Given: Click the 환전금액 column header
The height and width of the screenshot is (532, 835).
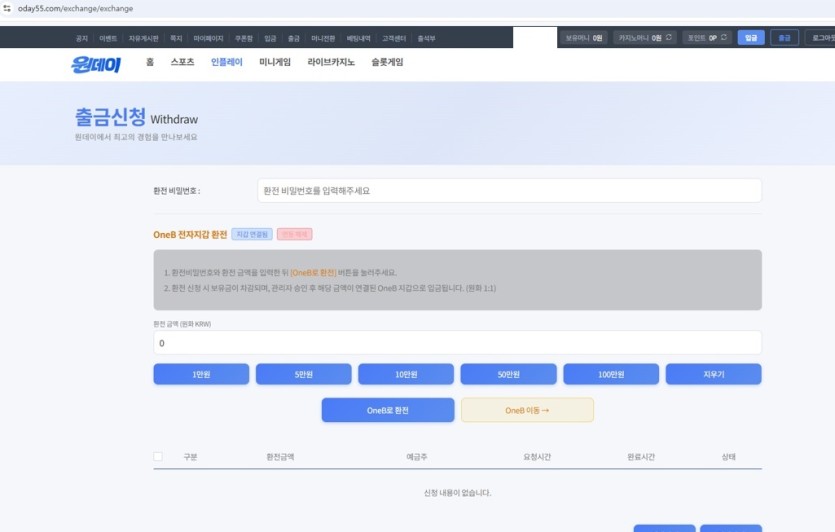Looking at the screenshot, I should (280, 457).
